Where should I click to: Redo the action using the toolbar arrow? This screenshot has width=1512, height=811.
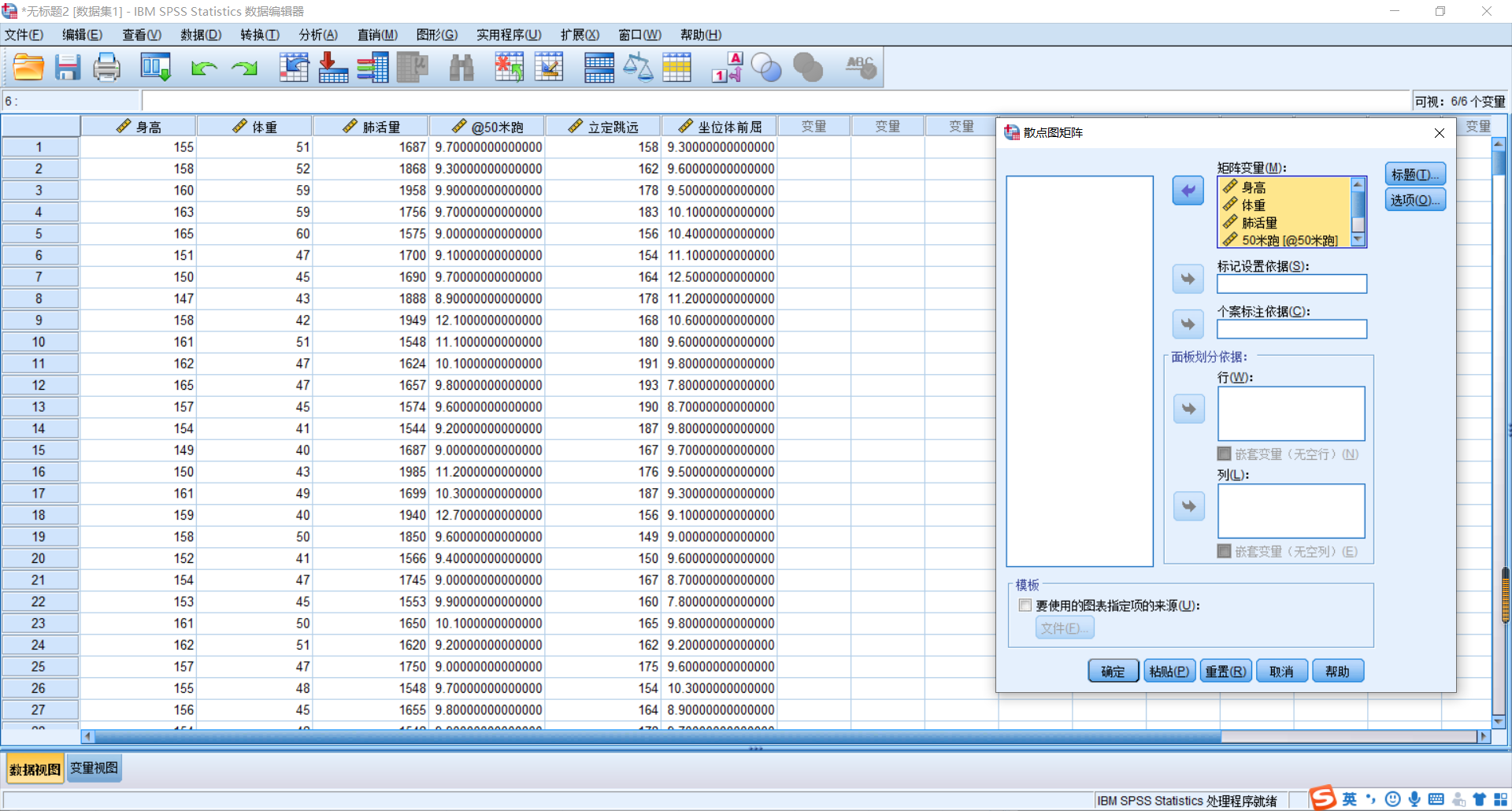click(244, 69)
